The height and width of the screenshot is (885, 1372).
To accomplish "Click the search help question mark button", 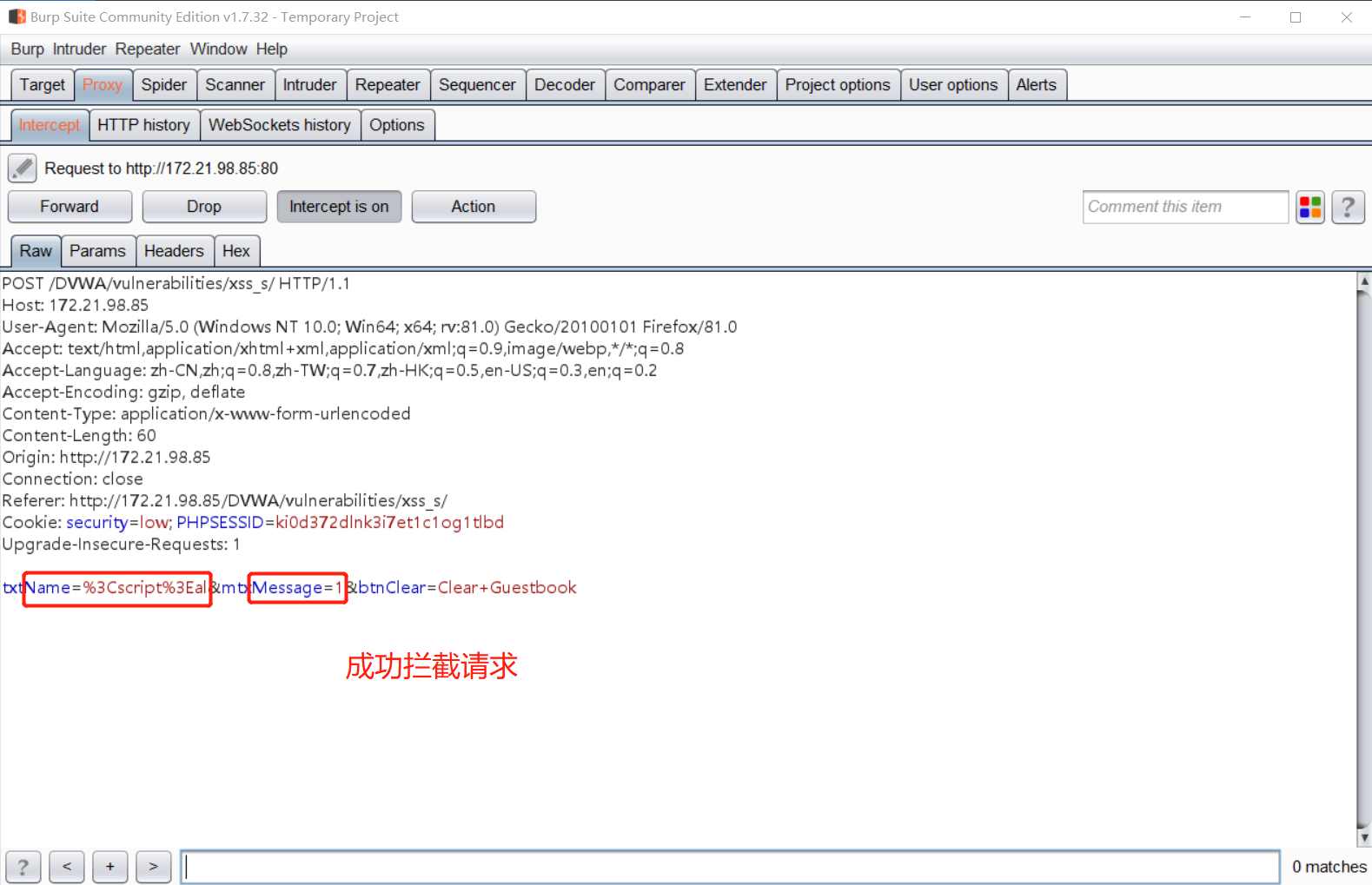I will (23, 867).
